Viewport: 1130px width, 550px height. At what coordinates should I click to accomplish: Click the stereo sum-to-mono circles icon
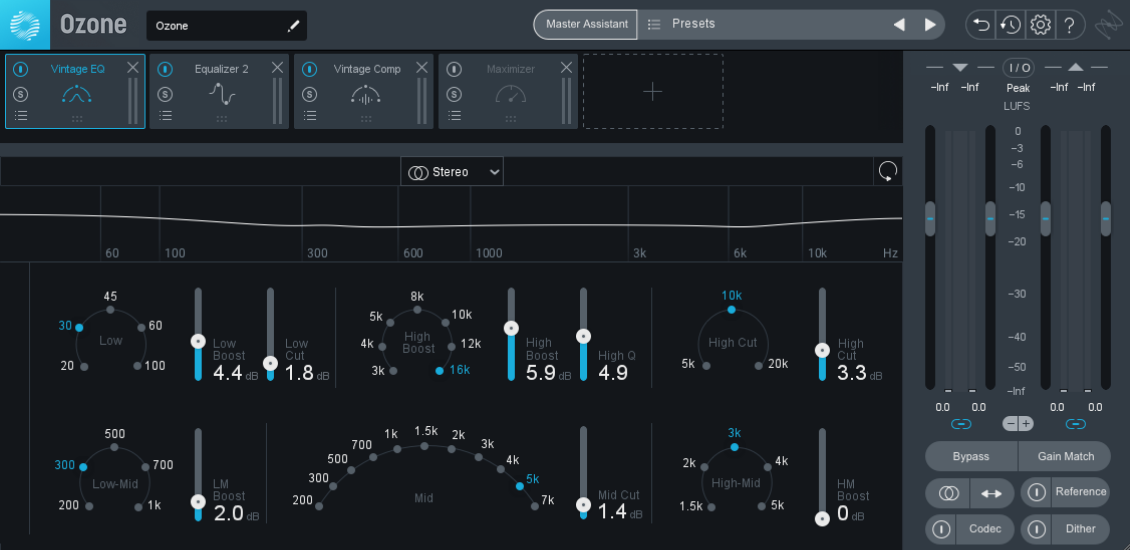(x=948, y=493)
